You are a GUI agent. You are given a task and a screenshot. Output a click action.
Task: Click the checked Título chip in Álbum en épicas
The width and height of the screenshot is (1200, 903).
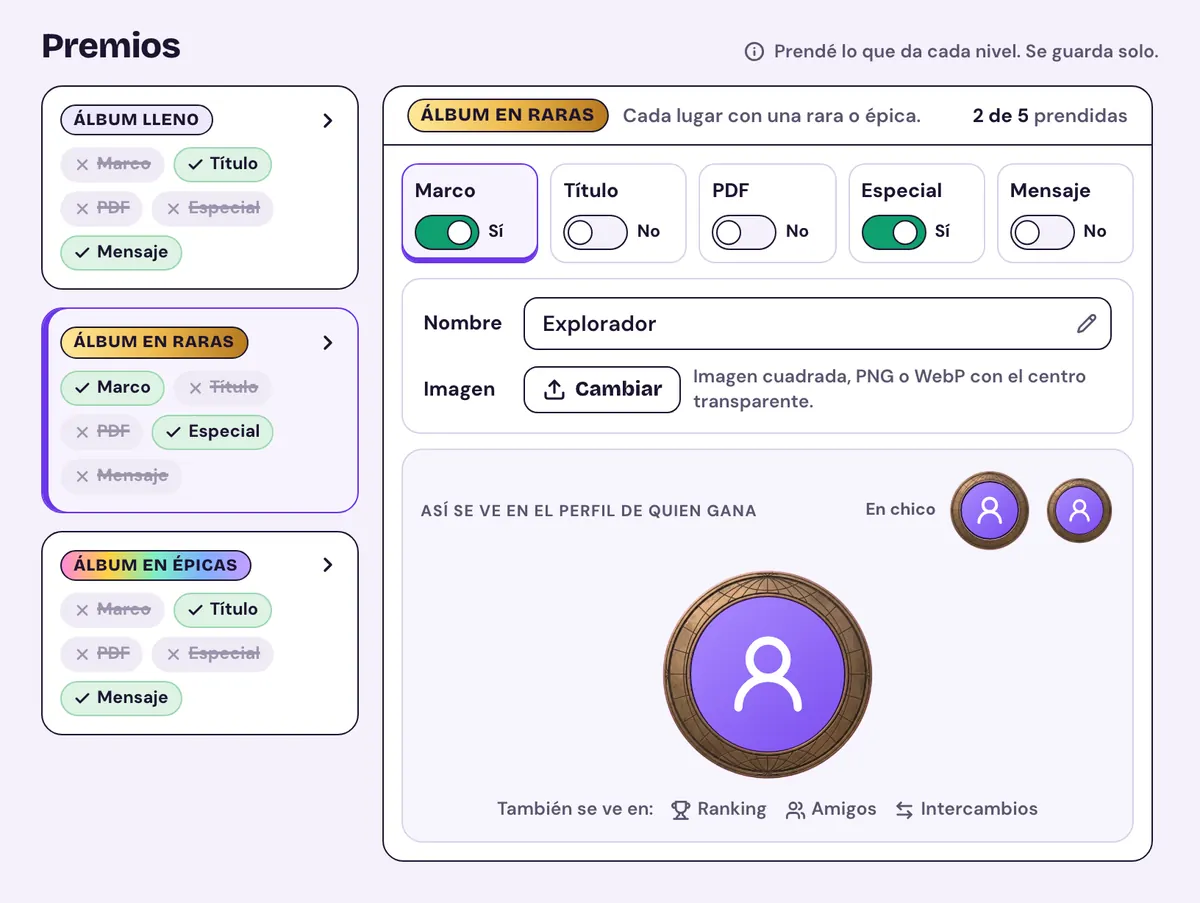point(223,609)
